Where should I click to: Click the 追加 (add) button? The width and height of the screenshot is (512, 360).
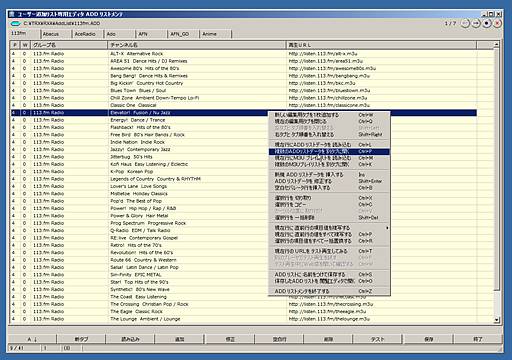pos(180,339)
